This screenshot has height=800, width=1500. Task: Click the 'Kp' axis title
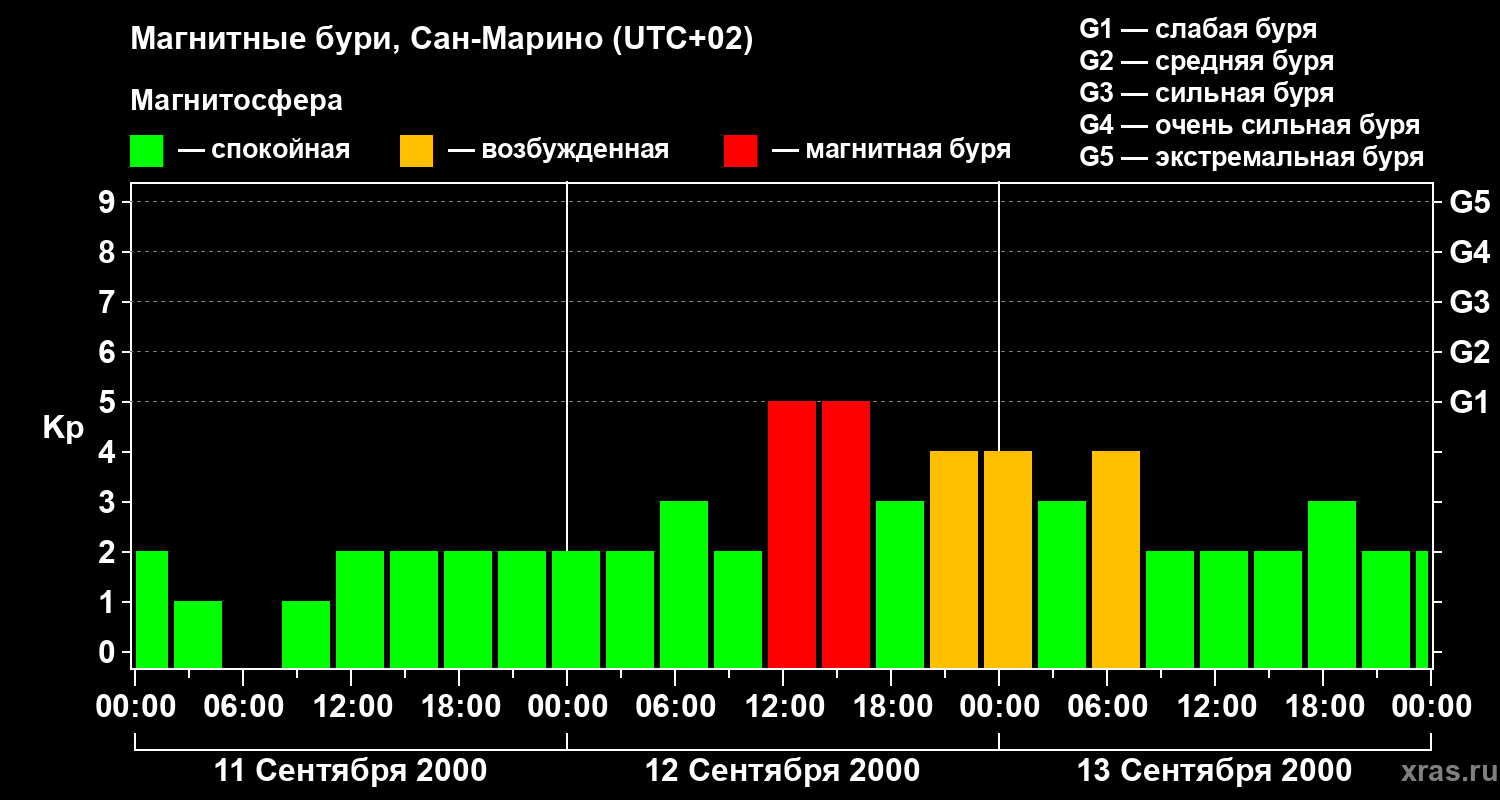click(63, 428)
